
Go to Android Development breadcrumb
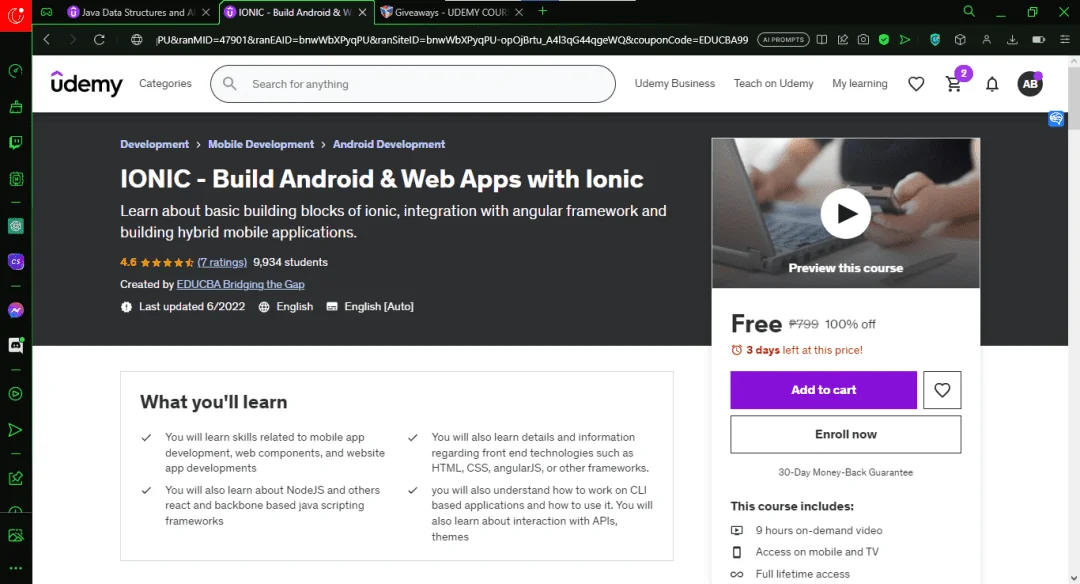(x=389, y=144)
